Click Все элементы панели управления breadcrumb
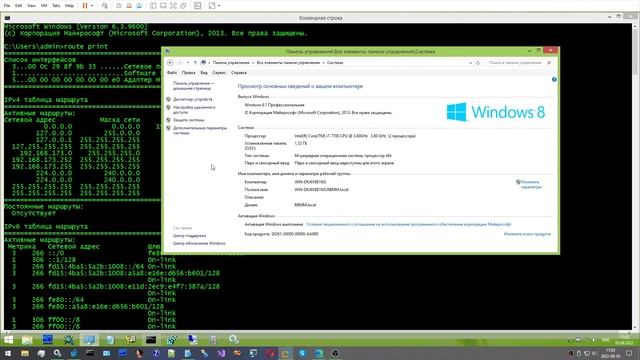This screenshot has width=640, height=360. (x=288, y=63)
